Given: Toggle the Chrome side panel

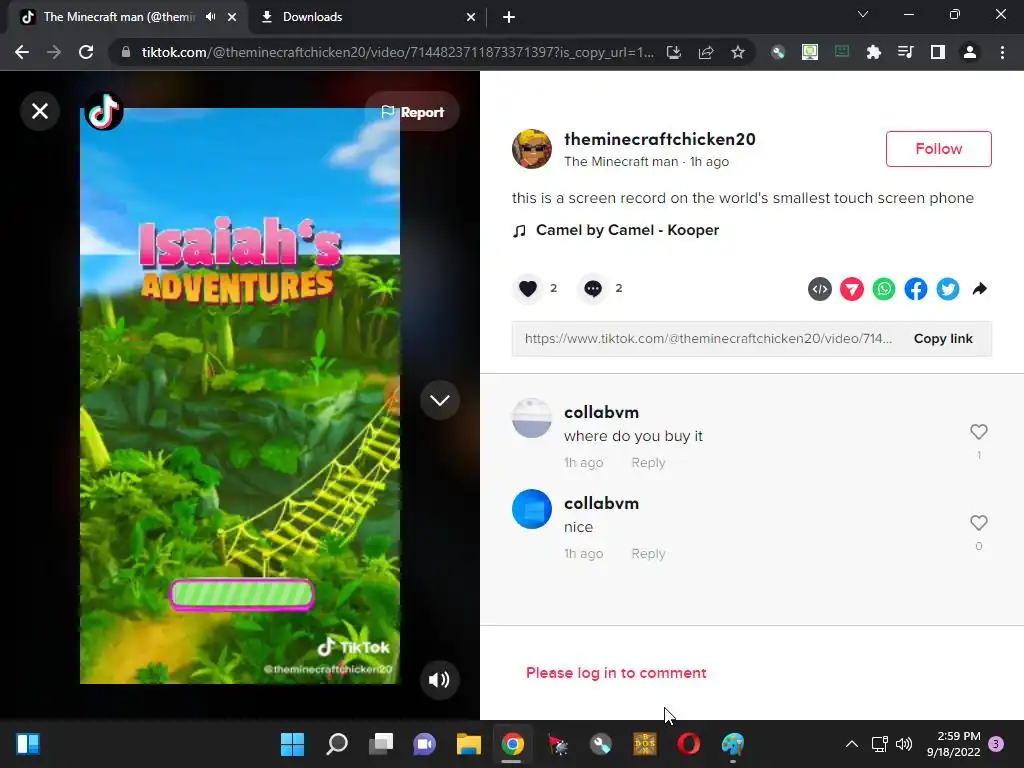Looking at the screenshot, I should pos(938,52).
